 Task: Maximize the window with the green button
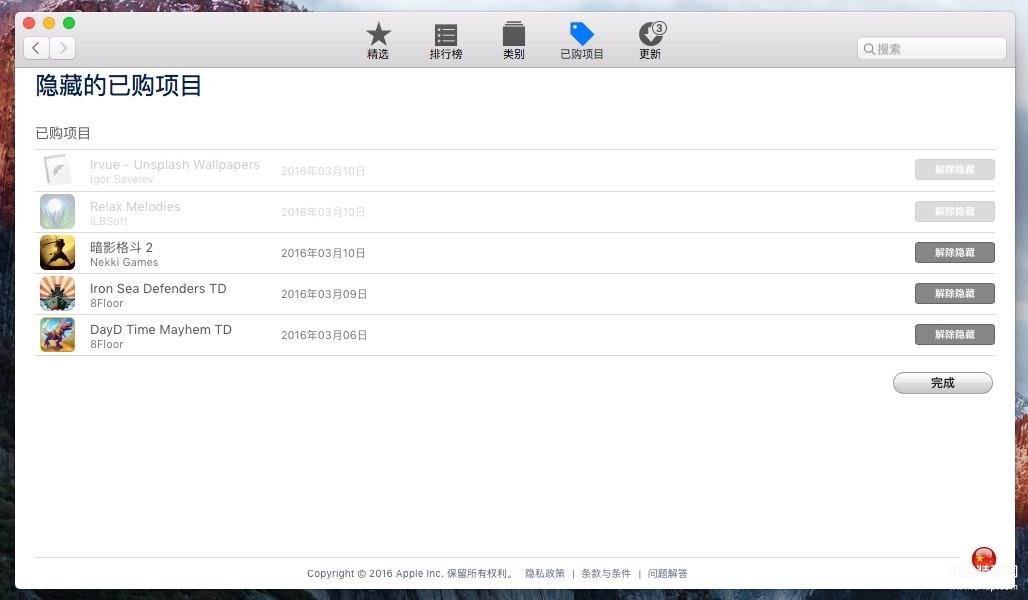[69, 24]
